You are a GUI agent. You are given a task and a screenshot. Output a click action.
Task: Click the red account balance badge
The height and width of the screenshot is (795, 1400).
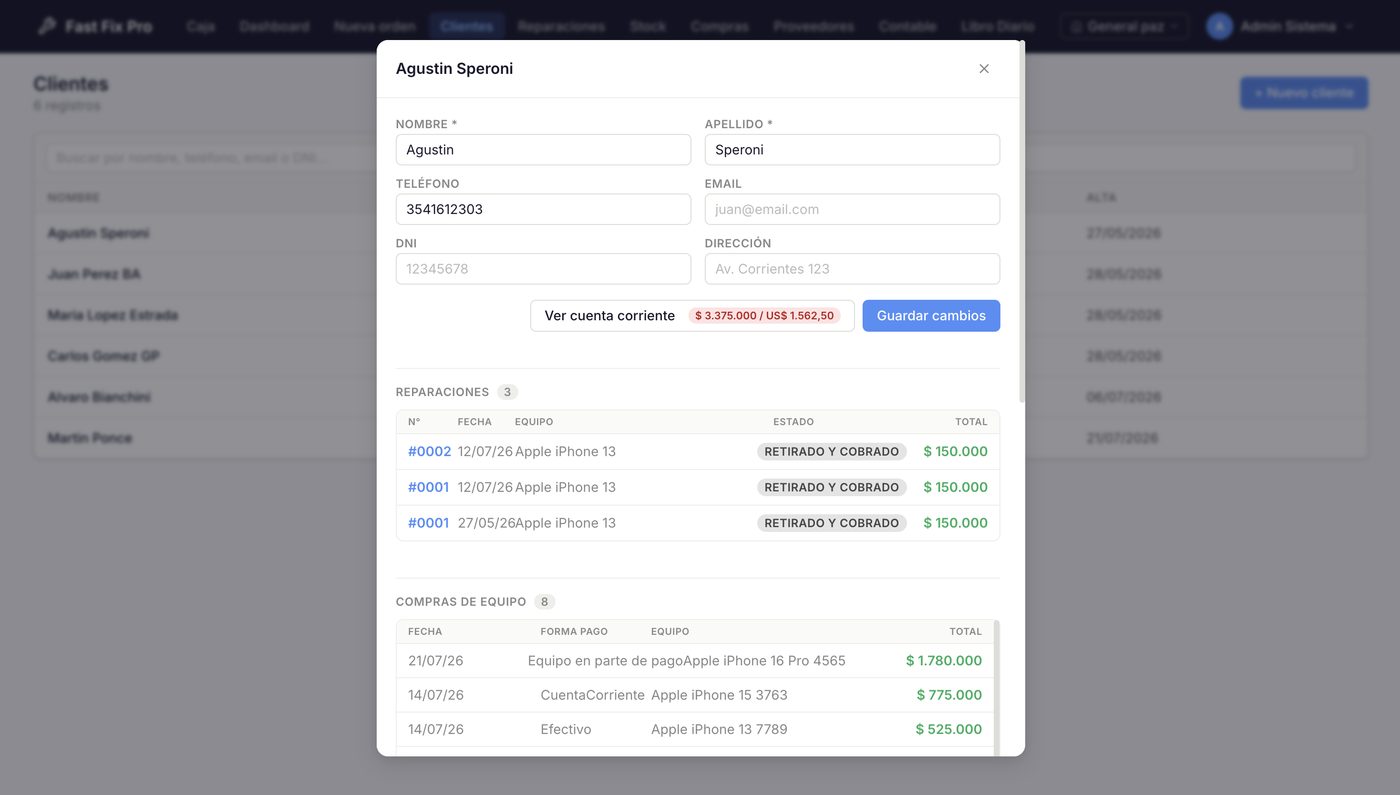[765, 315]
